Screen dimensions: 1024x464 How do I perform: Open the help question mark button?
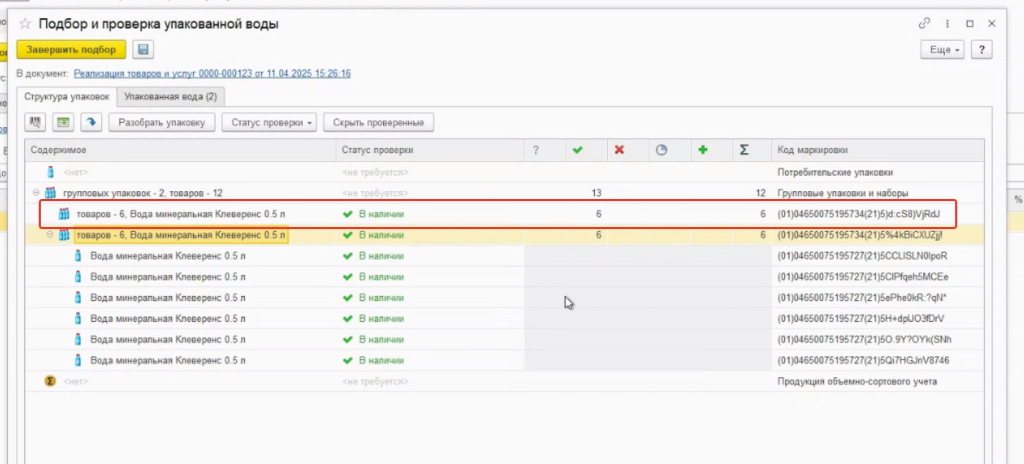coord(982,49)
